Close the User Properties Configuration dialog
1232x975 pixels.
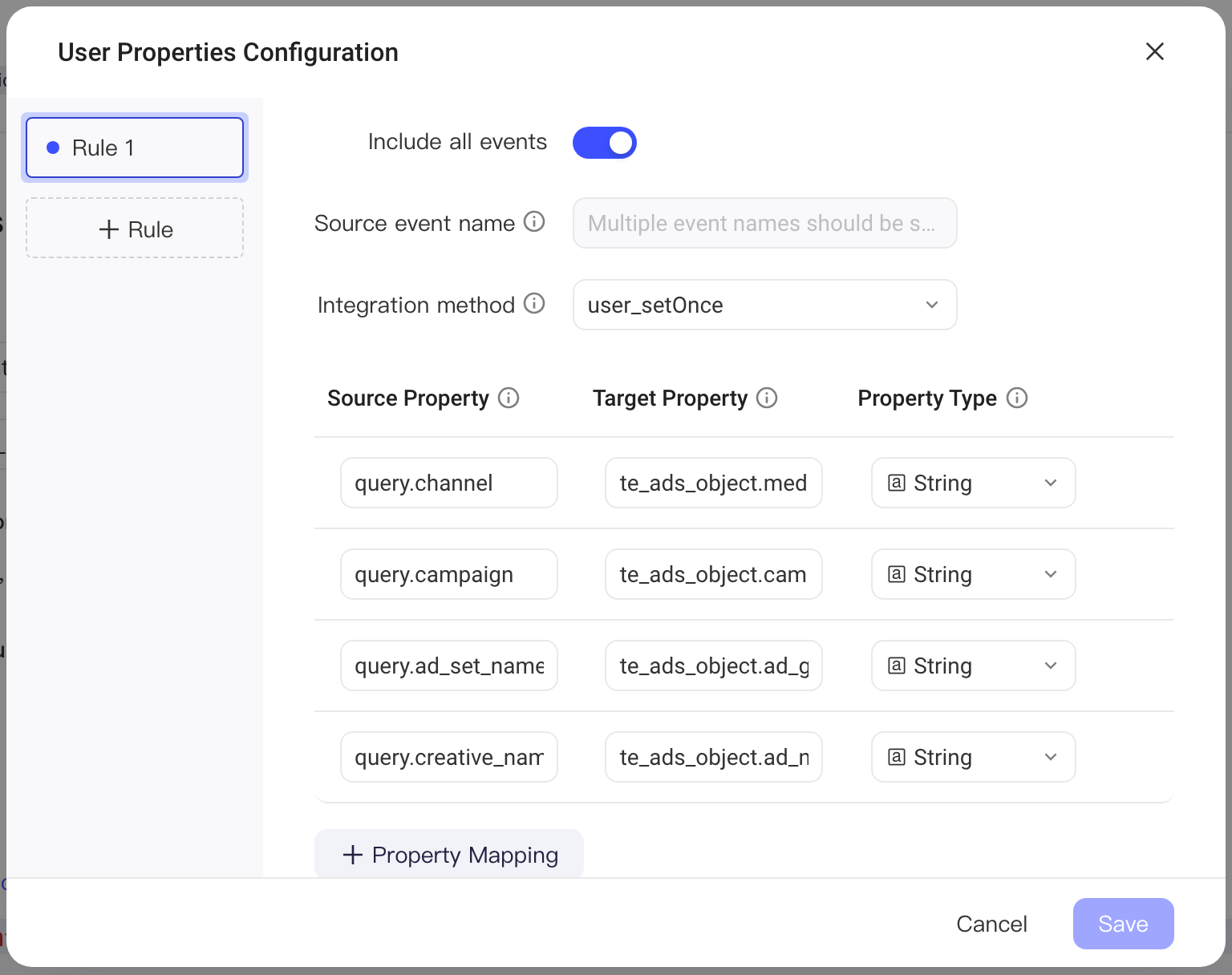coord(1155,51)
